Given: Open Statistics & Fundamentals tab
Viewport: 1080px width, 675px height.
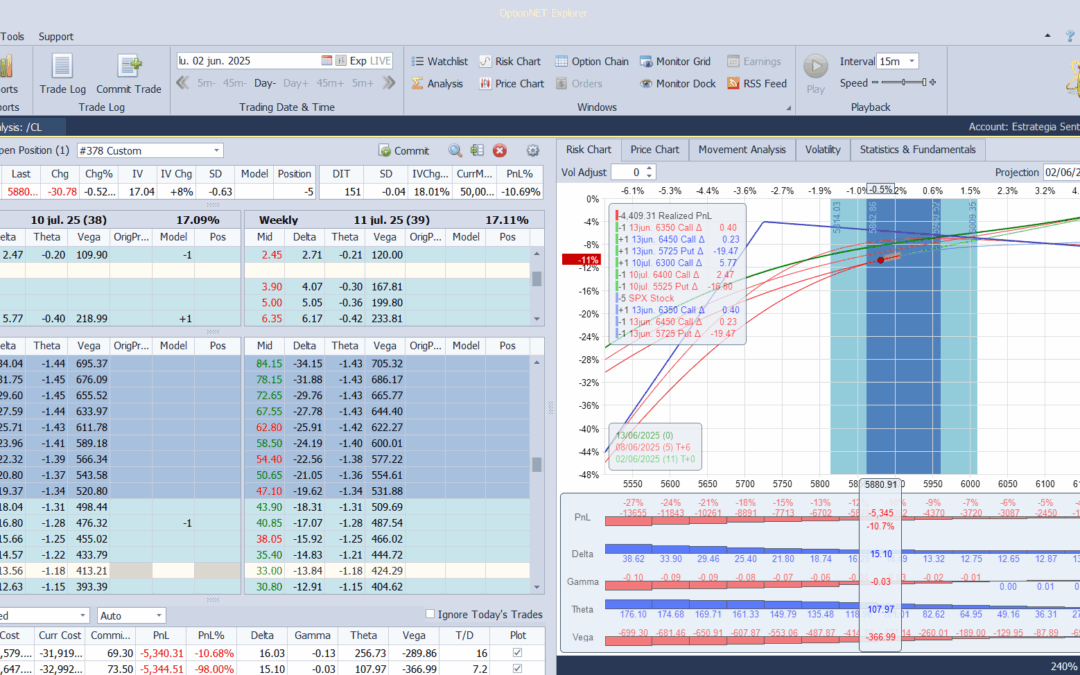Looking at the screenshot, I should pos(917,149).
